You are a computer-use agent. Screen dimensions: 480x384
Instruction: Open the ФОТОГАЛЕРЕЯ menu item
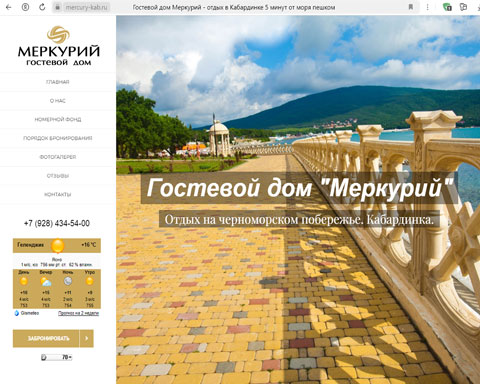point(58,157)
